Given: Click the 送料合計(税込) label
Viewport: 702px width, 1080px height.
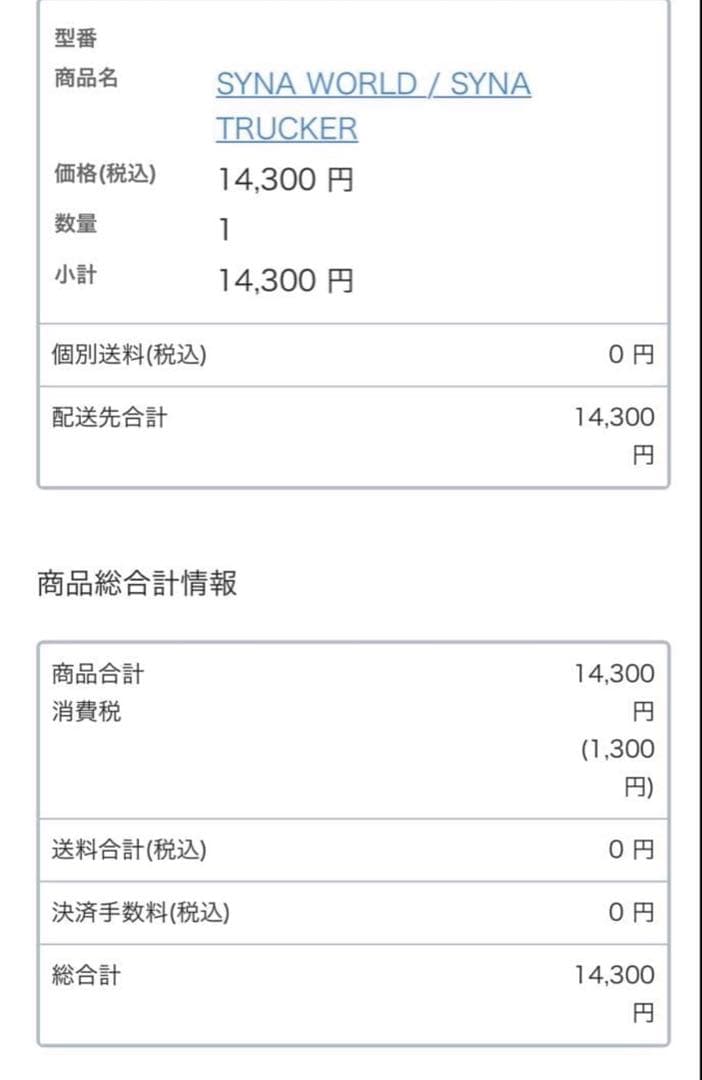Looking at the screenshot, I should click(129, 850).
